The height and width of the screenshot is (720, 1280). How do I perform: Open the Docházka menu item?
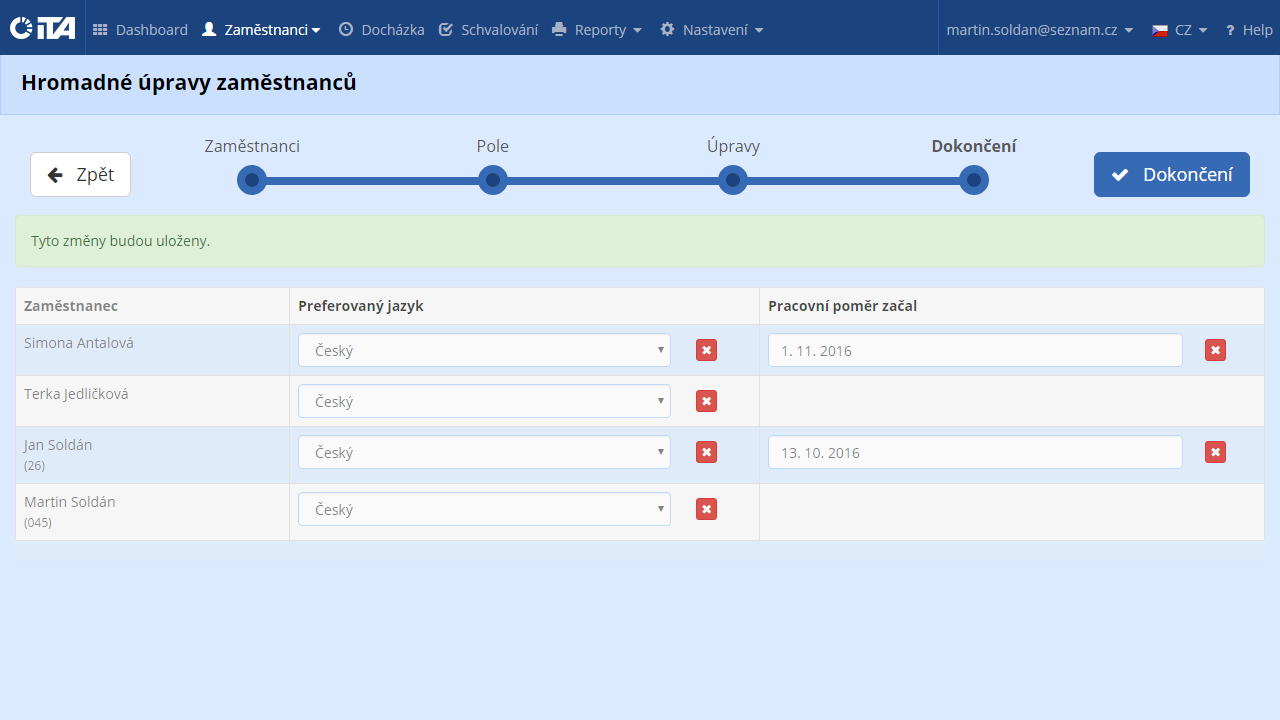[381, 30]
